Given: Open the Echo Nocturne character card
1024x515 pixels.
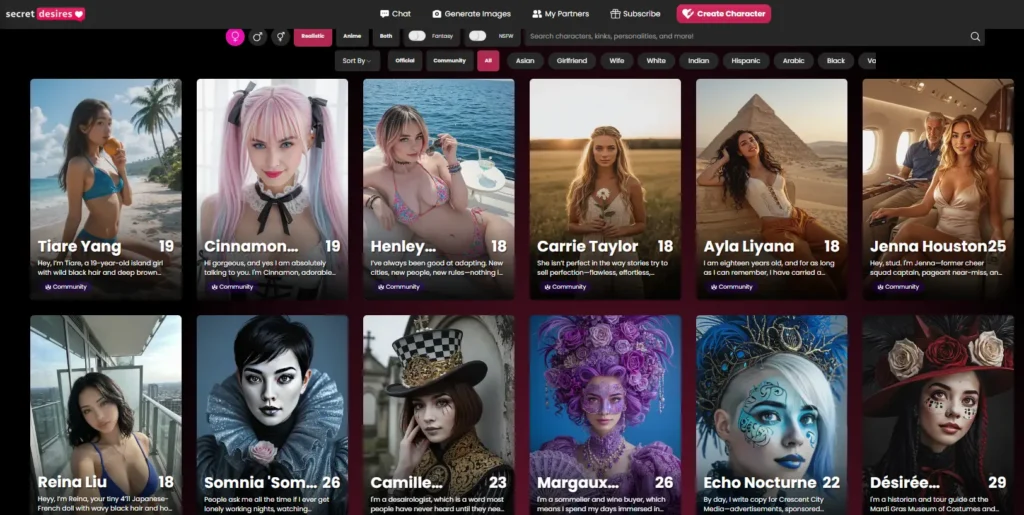Looking at the screenshot, I should (x=772, y=415).
